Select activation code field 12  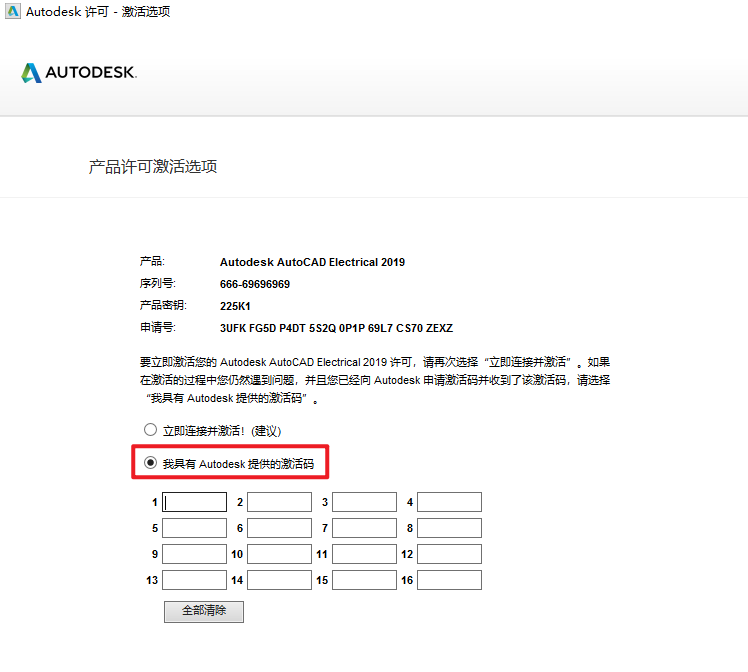tap(449, 554)
